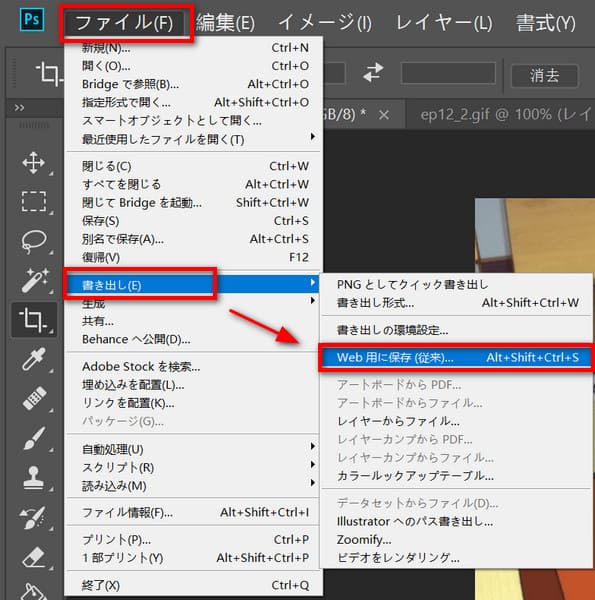Select 書き出しの環境設定... entry
595x600 pixels.
pyautogui.click(x=457, y=330)
